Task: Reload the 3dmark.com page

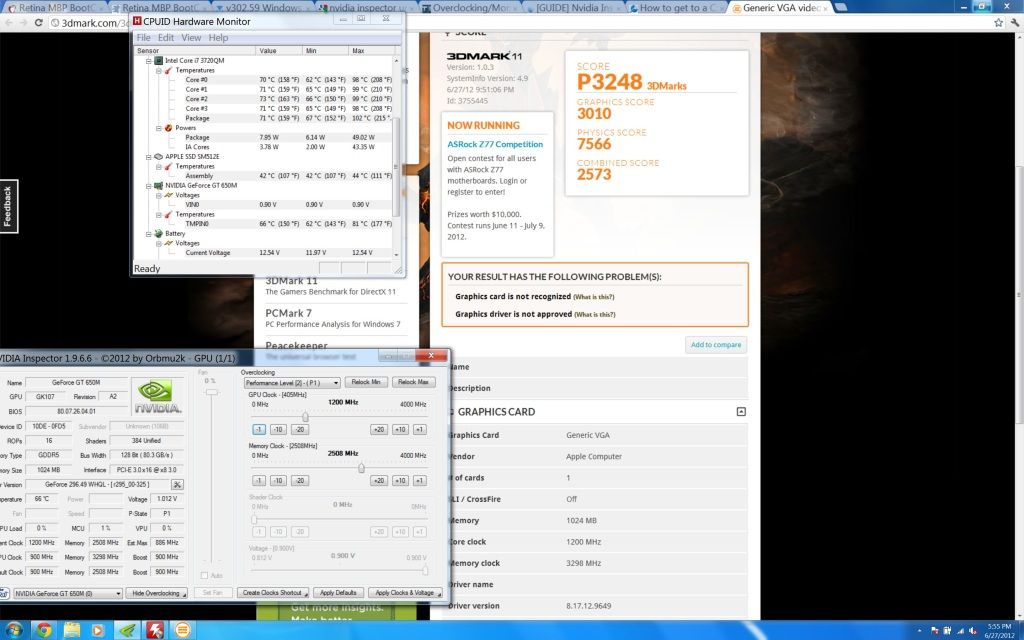Action: point(39,22)
